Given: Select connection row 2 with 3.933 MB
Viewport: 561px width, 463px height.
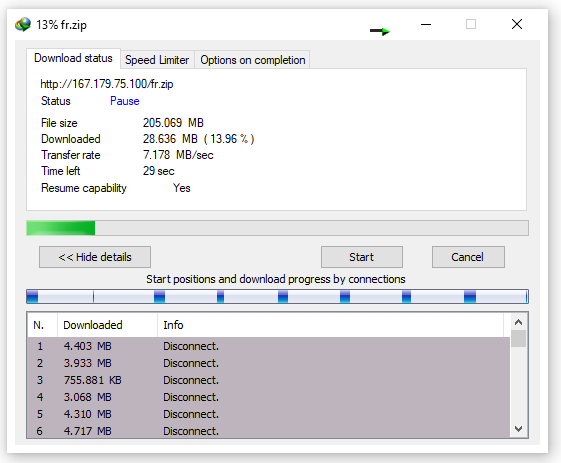Looking at the screenshot, I should click(x=269, y=363).
